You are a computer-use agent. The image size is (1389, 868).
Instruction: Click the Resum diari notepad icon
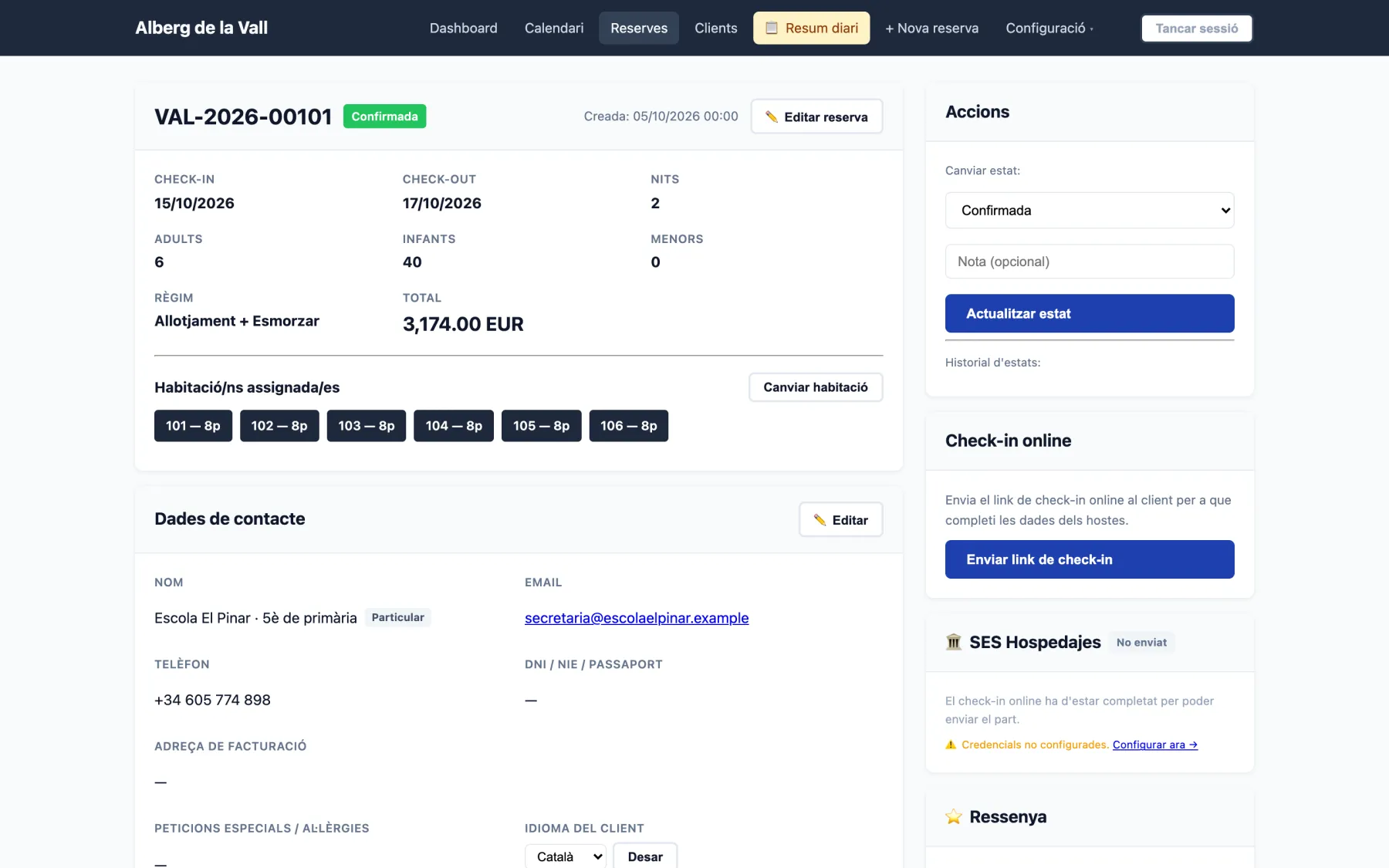[x=771, y=28]
